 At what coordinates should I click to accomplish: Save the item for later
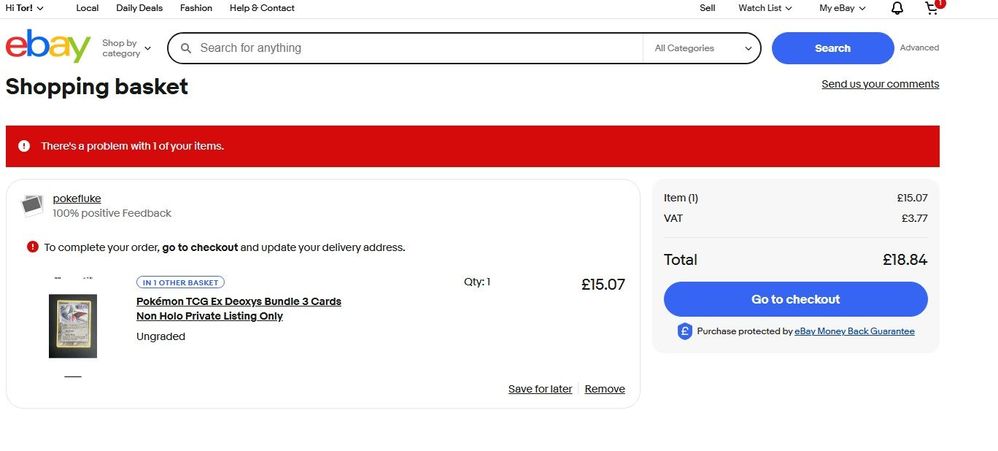(x=540, y=389)
